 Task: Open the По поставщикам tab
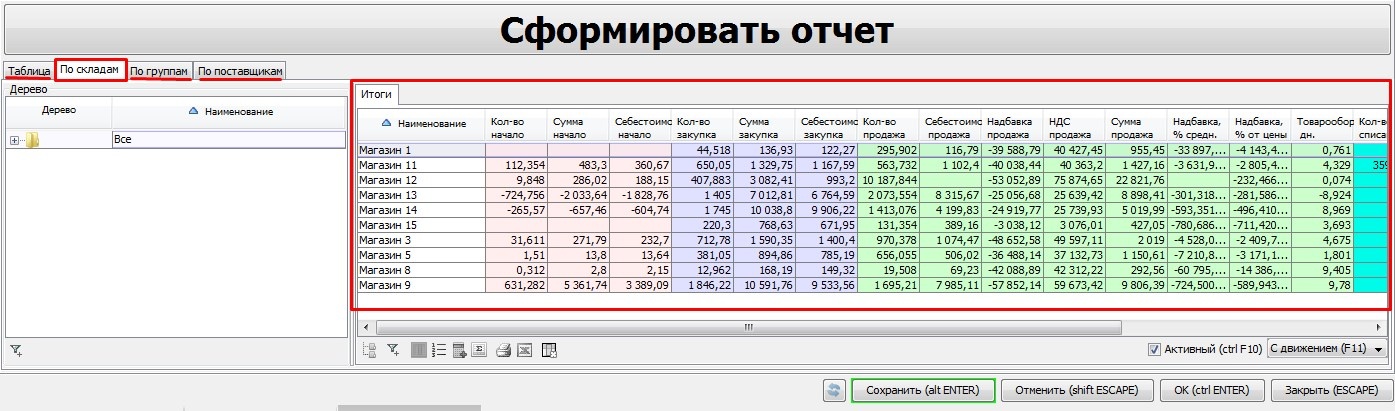[240, 72]
